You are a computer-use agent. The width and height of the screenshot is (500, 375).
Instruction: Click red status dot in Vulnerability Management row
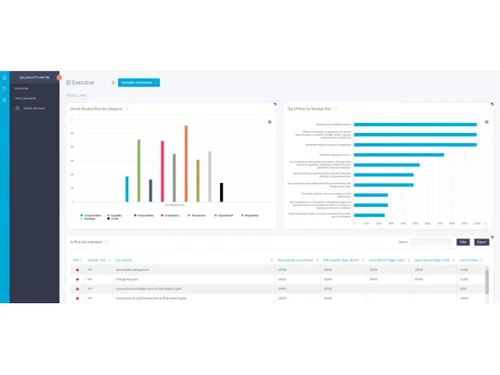tap(77, 270)
